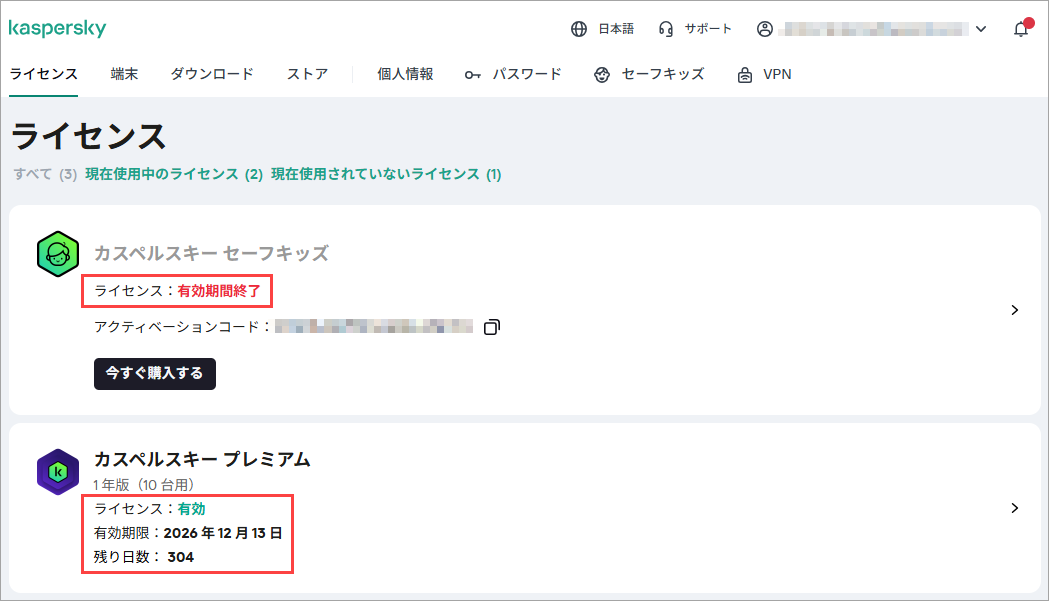The width and height of the screenshot is (1049, 601).
Task: Click the purple Kaspersky Premium product icon
Action: click(x=58, y=472)
